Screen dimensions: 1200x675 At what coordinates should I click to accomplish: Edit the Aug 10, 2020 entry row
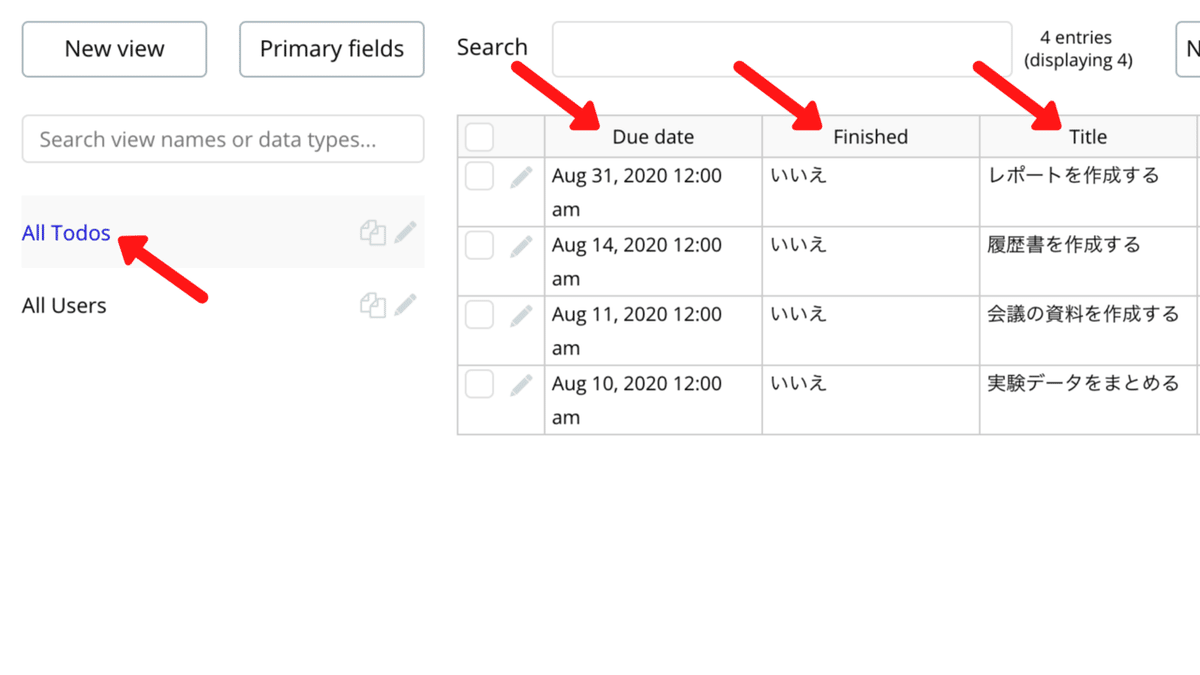(521, 385)
